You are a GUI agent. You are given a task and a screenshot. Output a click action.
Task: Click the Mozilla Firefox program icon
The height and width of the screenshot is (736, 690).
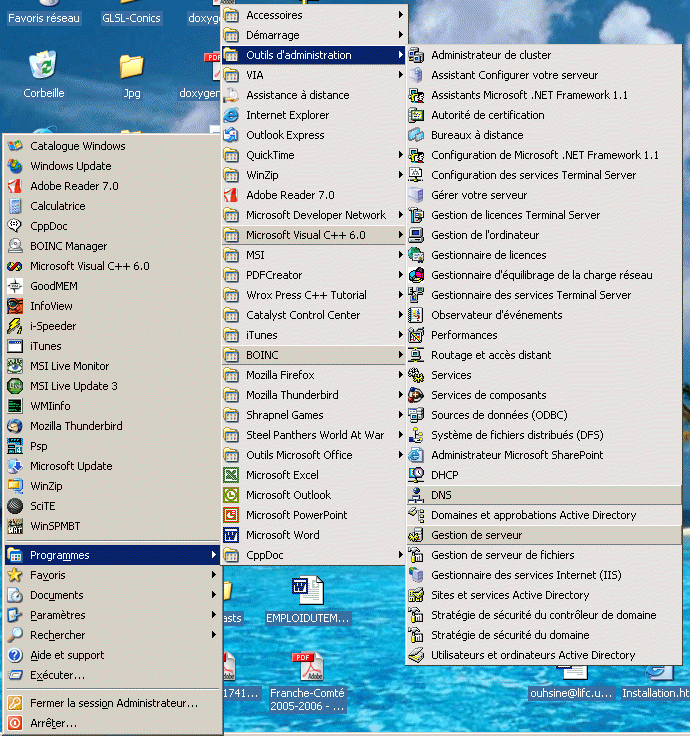click(x=232, y=375)
